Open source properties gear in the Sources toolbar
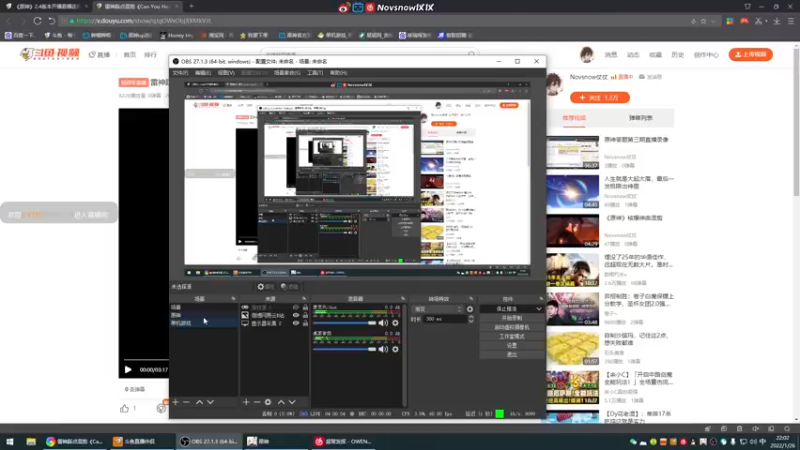Screen dimensions: 800x450 coord(268,402)
